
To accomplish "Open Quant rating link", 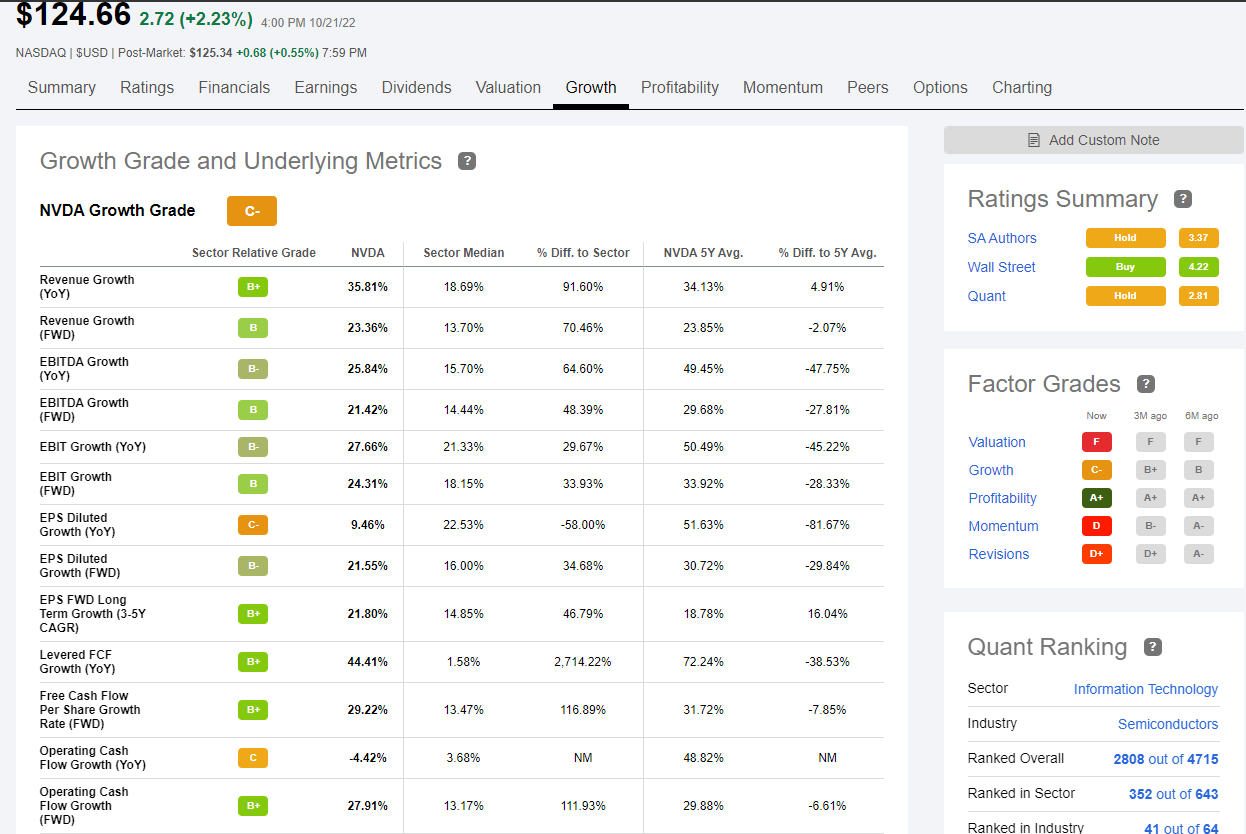I will (x=987, y=296).
